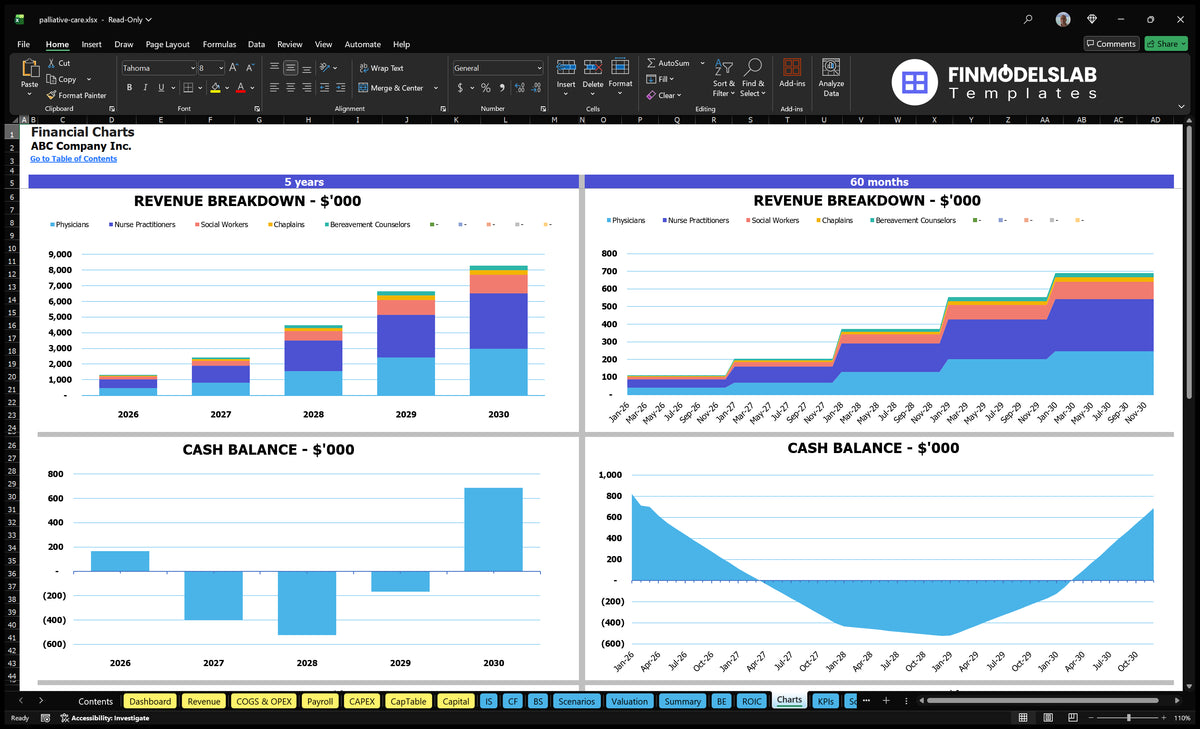Select the Format Painter brush
This screenshot has width=1200, height=729.
coord(51,95)
